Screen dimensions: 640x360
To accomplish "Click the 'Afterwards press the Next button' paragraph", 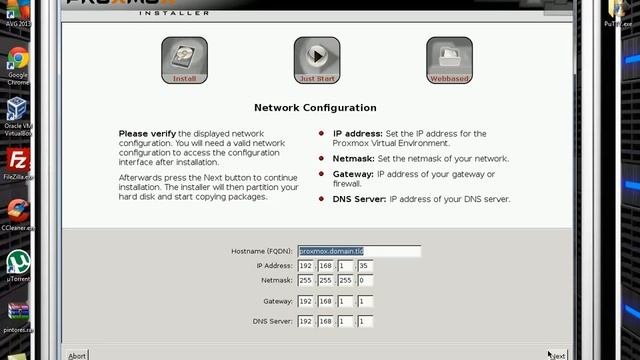I will 209,187.
